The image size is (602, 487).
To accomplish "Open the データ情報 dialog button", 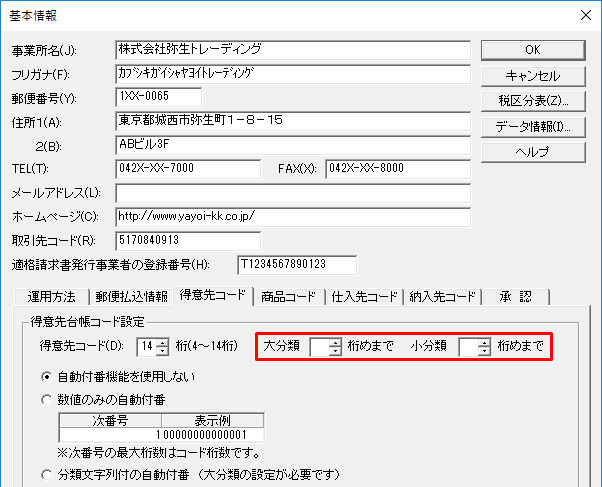I will point(533,127).
